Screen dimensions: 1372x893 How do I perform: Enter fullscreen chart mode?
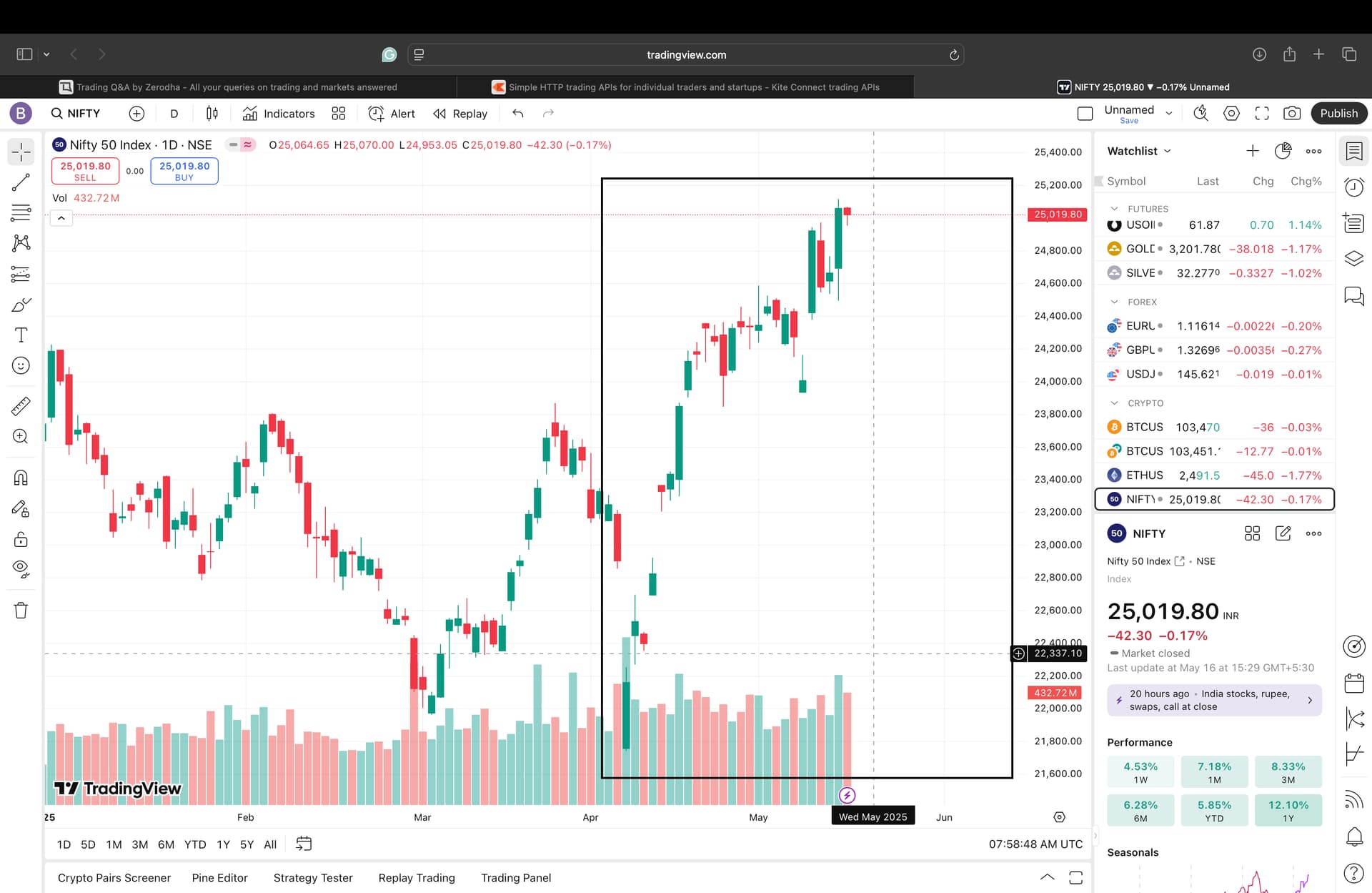1262,114
